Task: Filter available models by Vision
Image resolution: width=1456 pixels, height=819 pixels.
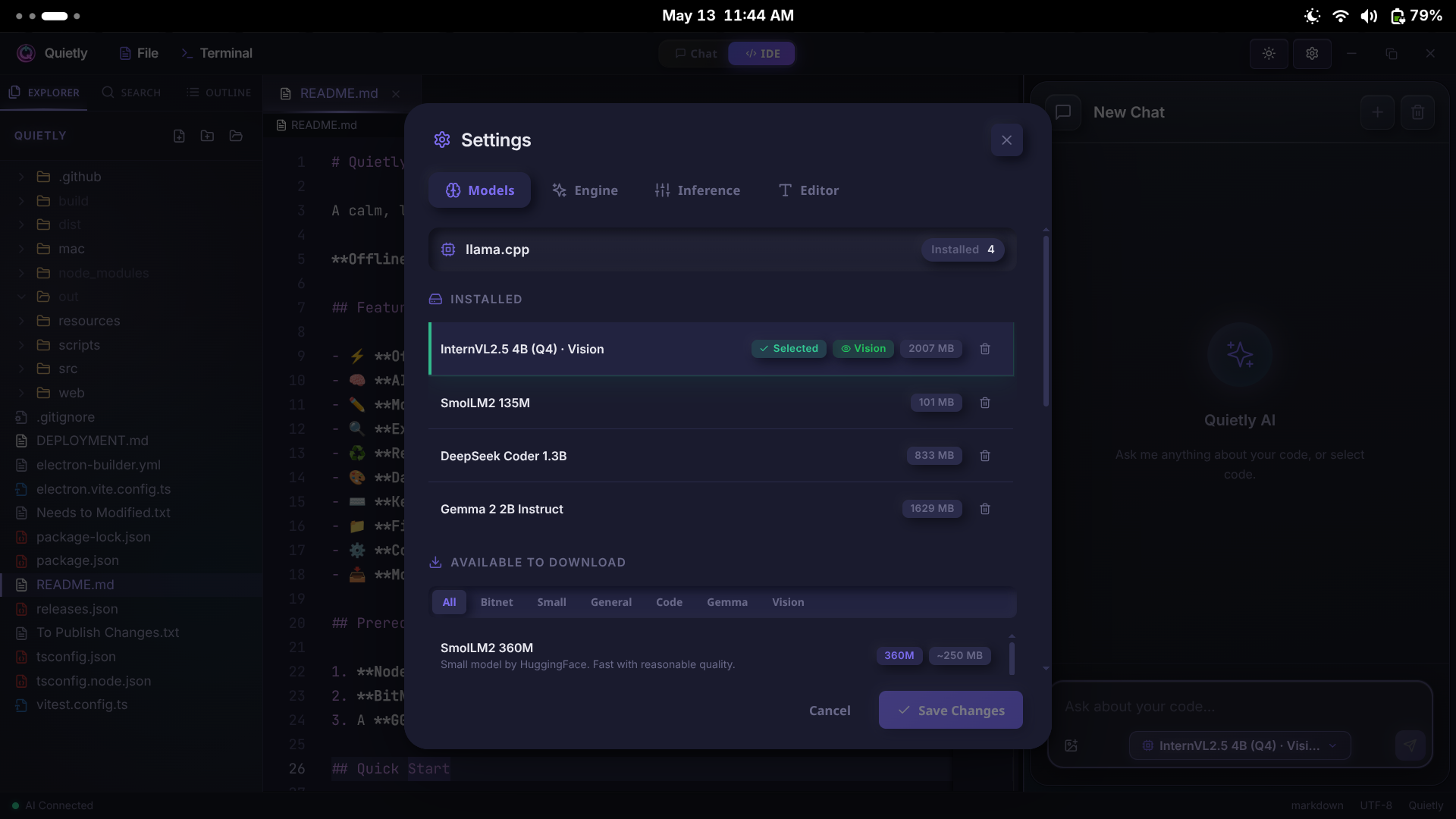Action: (x=788, y=602)
